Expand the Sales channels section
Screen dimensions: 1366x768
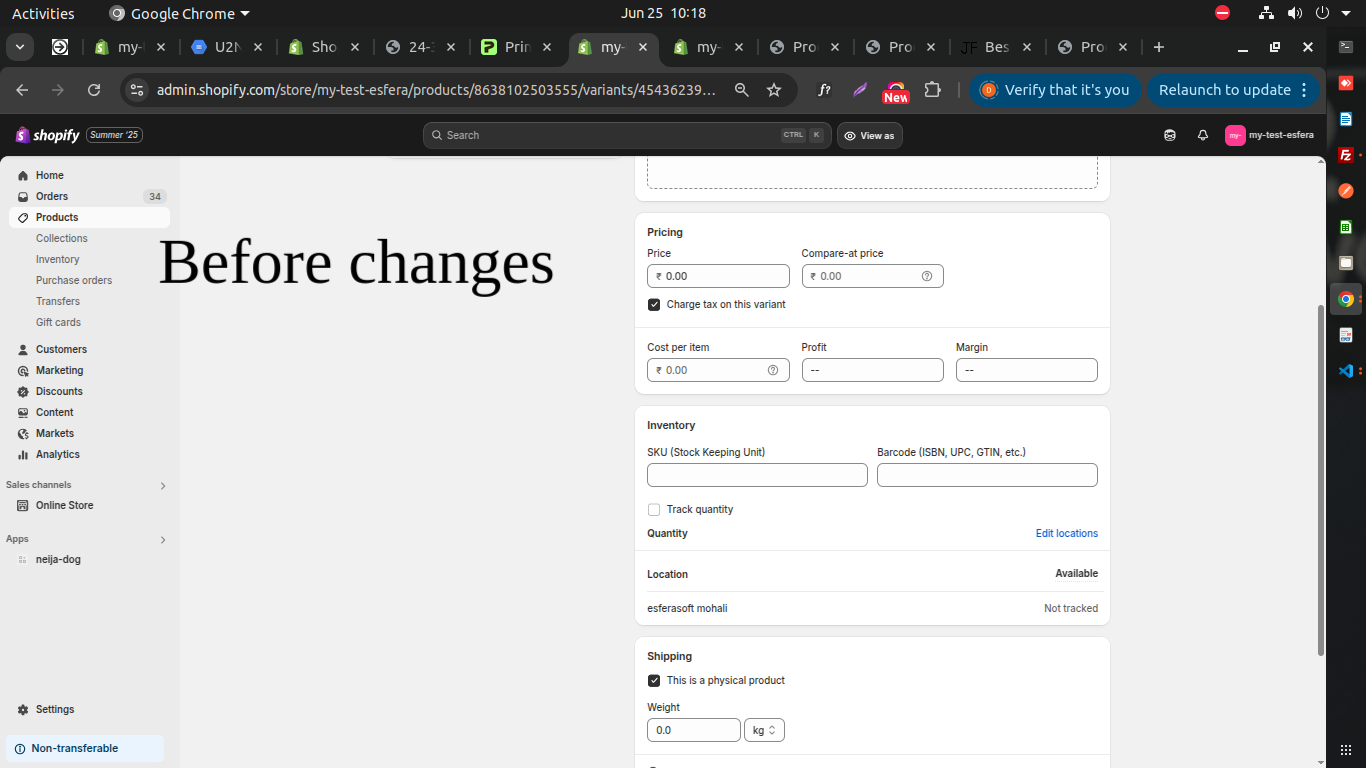tap(163, 486)
